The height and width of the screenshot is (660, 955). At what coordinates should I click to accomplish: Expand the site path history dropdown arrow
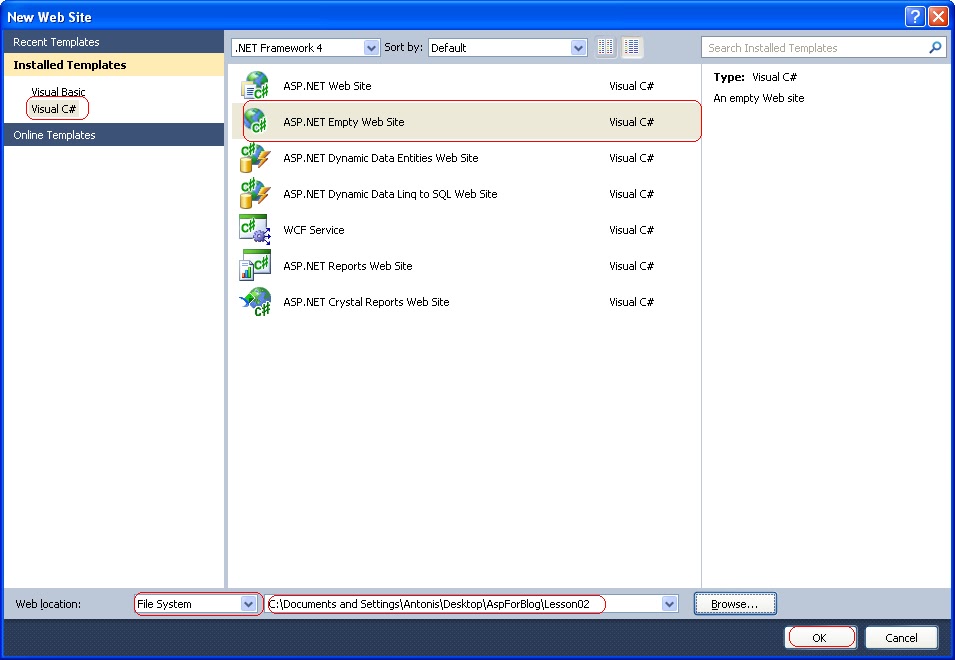669,604
